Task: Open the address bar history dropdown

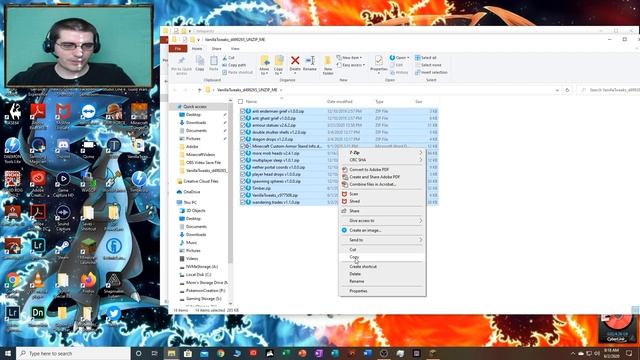Action: (557, 90)
